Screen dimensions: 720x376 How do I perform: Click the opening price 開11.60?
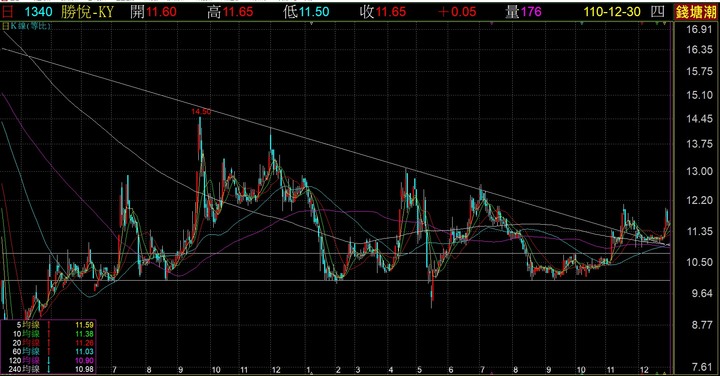[153, 12]
